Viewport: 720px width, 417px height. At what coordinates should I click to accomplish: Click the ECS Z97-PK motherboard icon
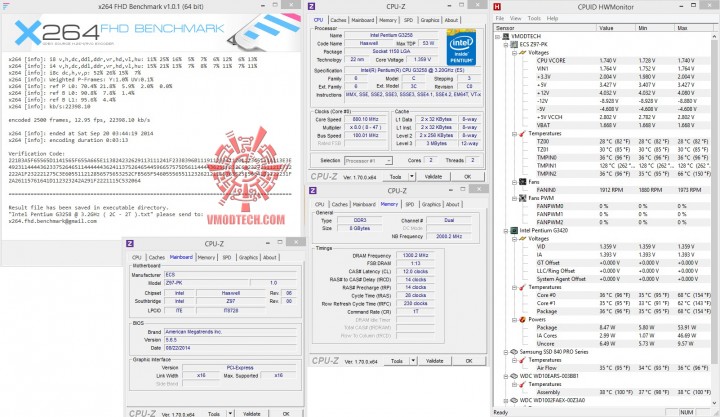514,45
